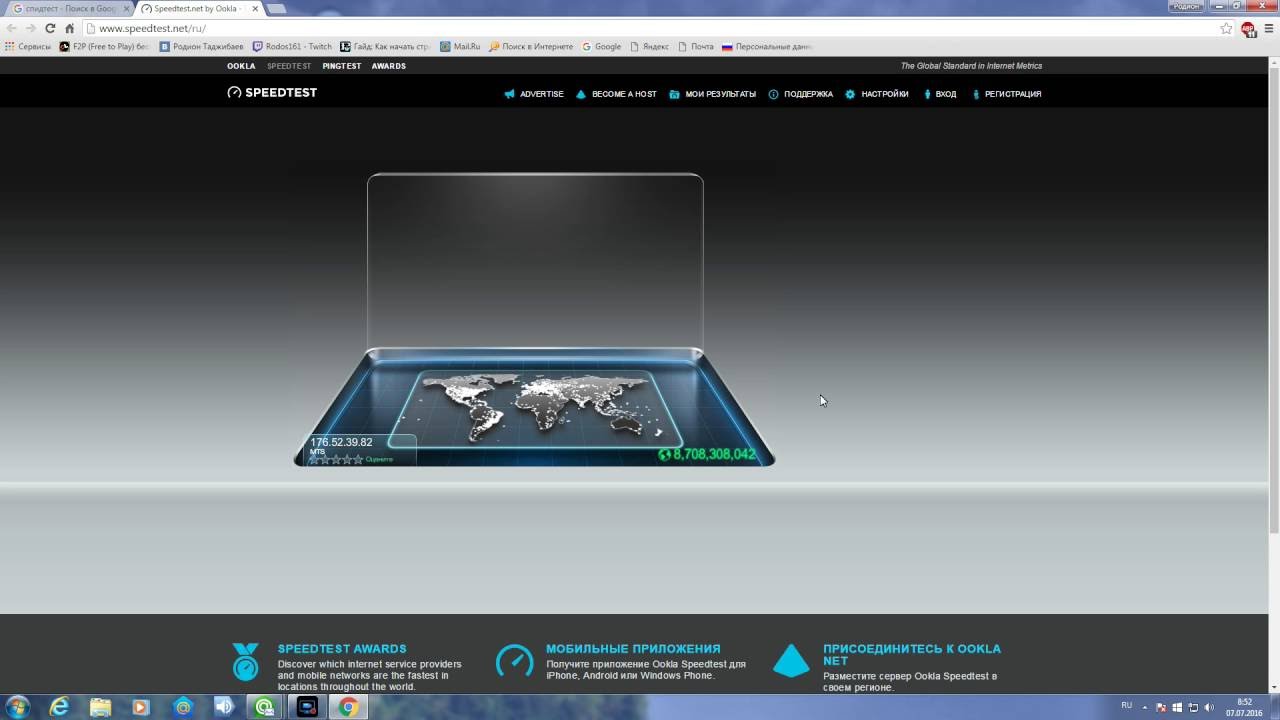Click the world map in the Speedtest panel
The width and height of the screenshot is (1280, 720).
click(537, 408)
